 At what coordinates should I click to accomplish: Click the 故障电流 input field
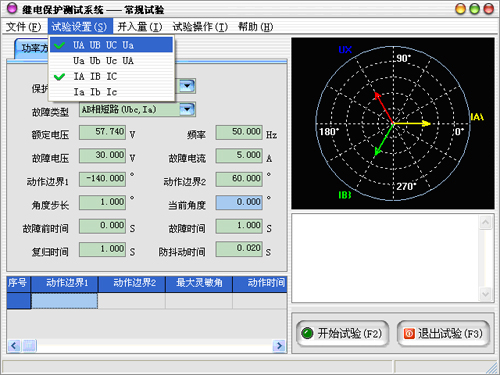(x=239, y=155)
